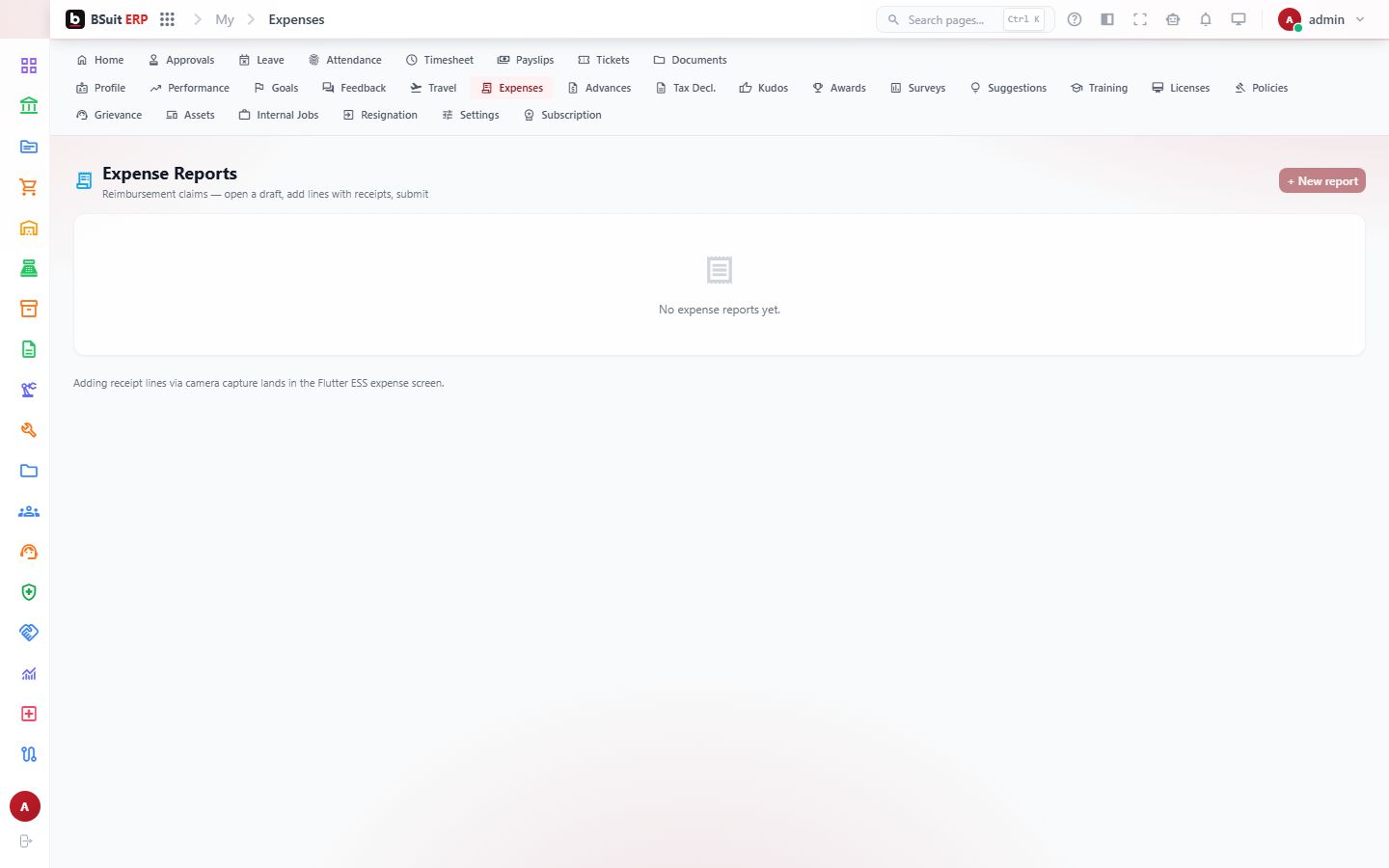This screenshot has height=868, width=1389.
Task: Open the Settings tab
Action: (x=471, y=115)
